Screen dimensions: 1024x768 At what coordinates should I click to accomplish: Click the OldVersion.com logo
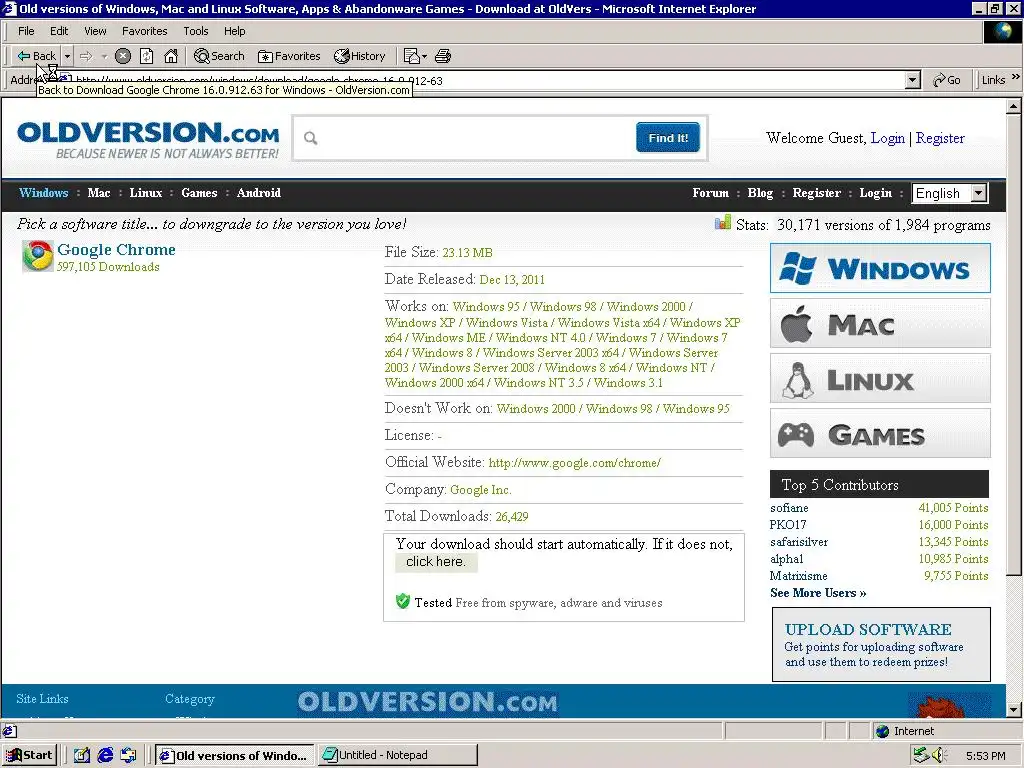tap(148, 140)
